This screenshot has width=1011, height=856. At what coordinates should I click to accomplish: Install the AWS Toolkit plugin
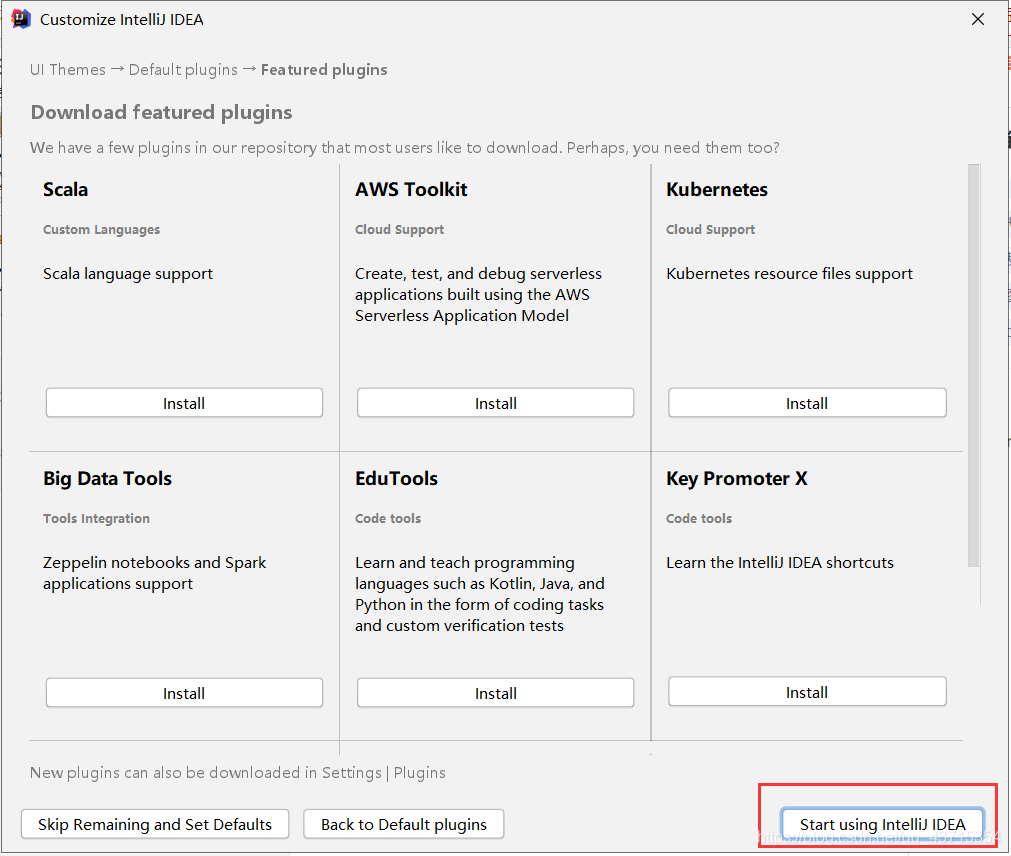495,403
